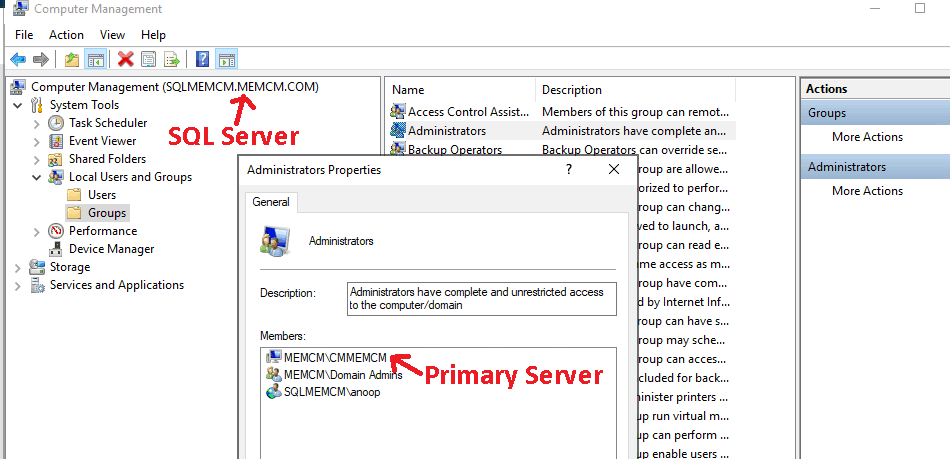Click the Services and Applications icon
The height and width of the screenshot is (459, 950).
coord(37,285)
